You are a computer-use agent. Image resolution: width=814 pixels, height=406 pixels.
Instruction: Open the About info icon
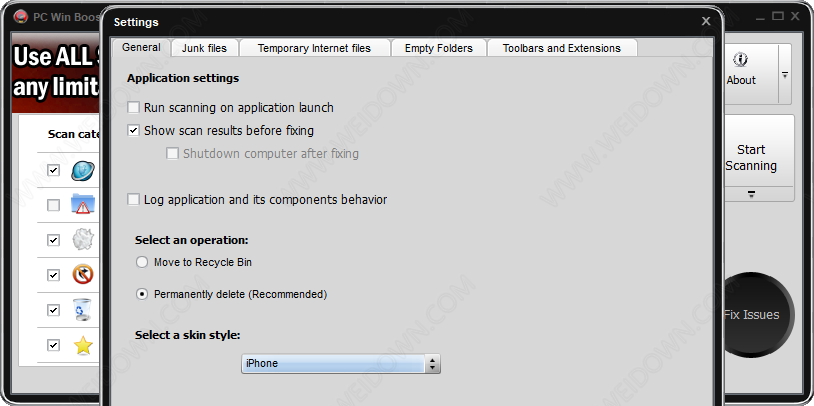click(x=740, y=60)
